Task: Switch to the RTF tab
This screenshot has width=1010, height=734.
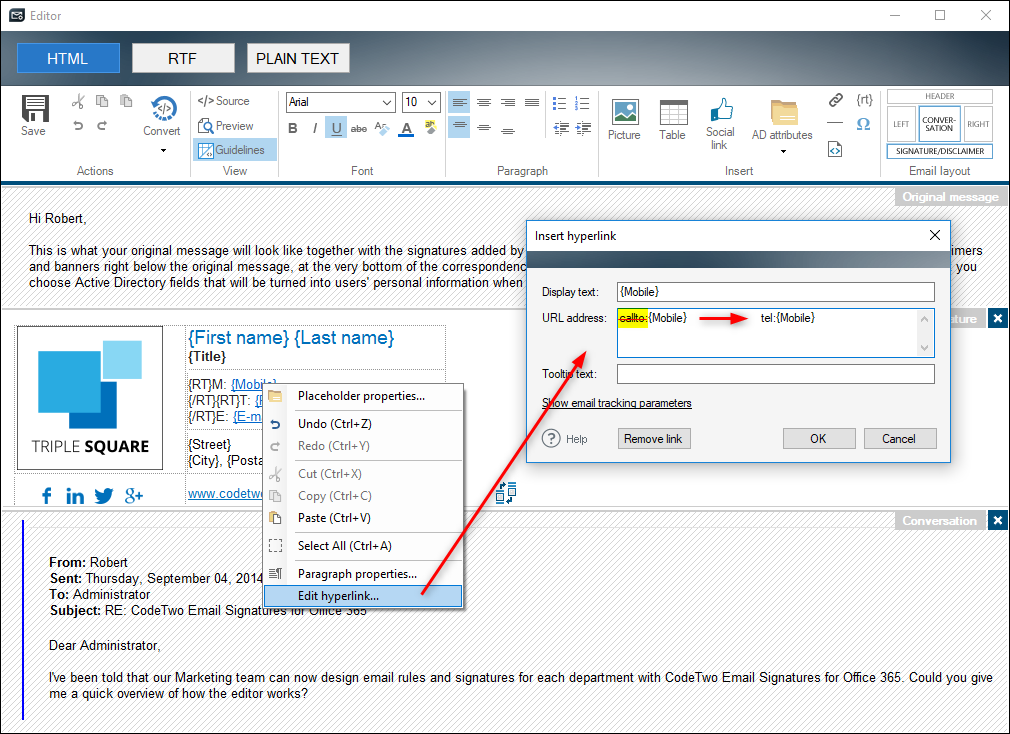Action: click(183, 58)
